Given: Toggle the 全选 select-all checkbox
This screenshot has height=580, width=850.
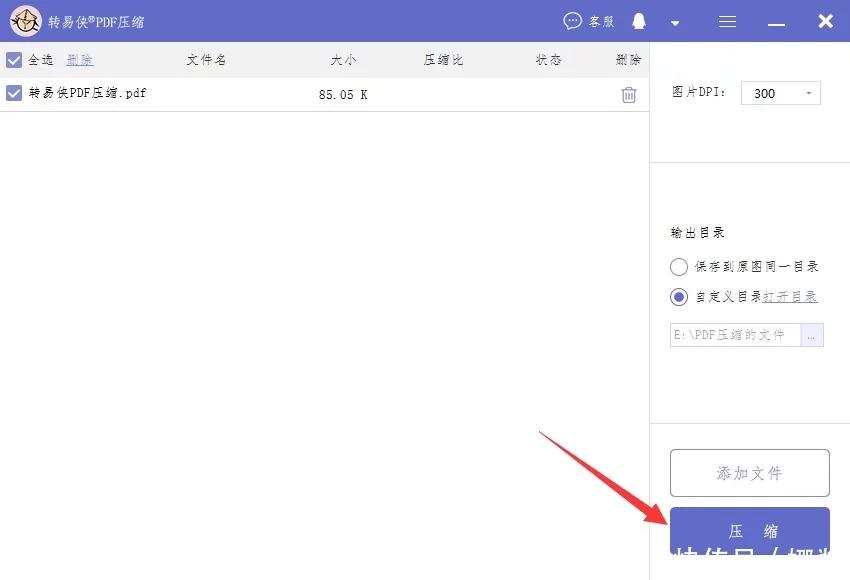Looking at the screenshot, I should coord(14,58).
